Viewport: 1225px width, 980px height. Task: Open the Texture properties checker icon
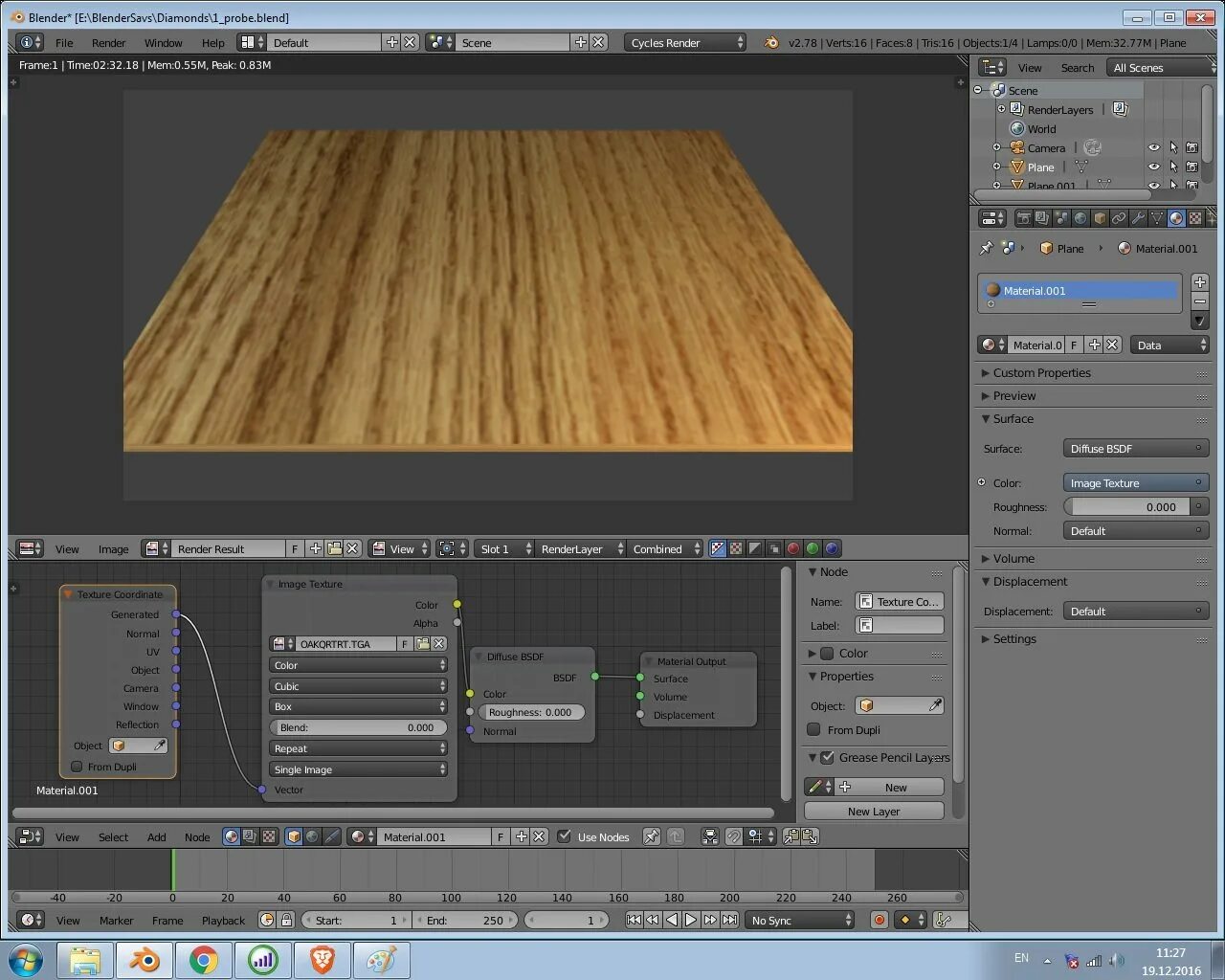tap(1195, 218)
